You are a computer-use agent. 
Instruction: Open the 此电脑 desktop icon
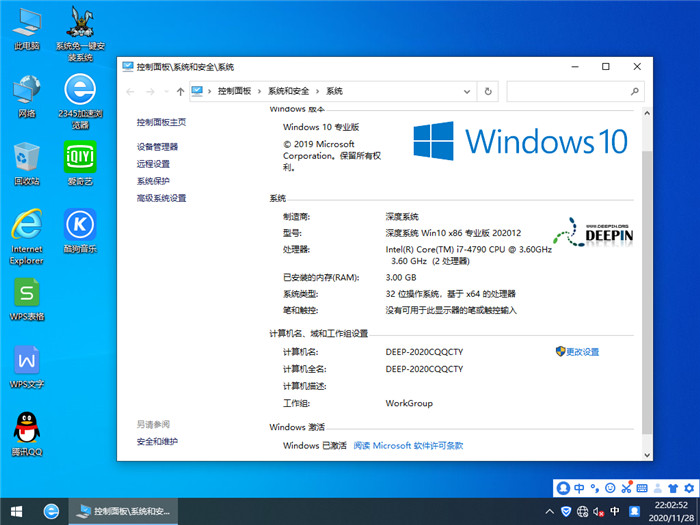(x=27, y=29)
